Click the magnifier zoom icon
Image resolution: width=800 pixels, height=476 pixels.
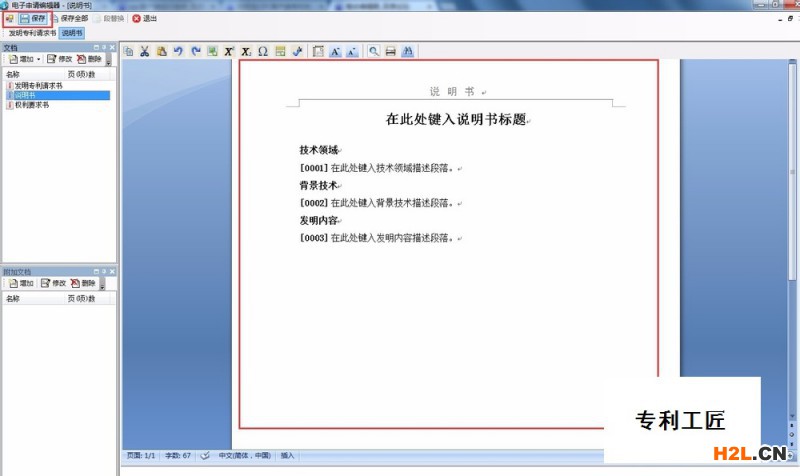point(374,51)
